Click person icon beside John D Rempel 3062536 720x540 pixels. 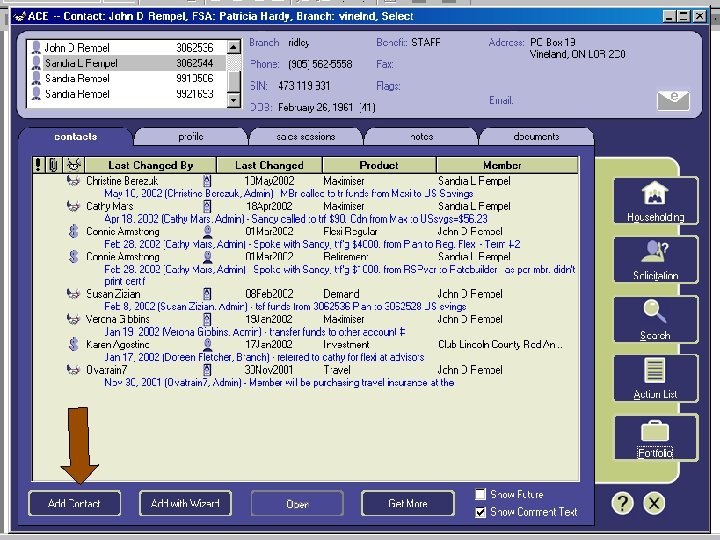click(x=36, y=47)
